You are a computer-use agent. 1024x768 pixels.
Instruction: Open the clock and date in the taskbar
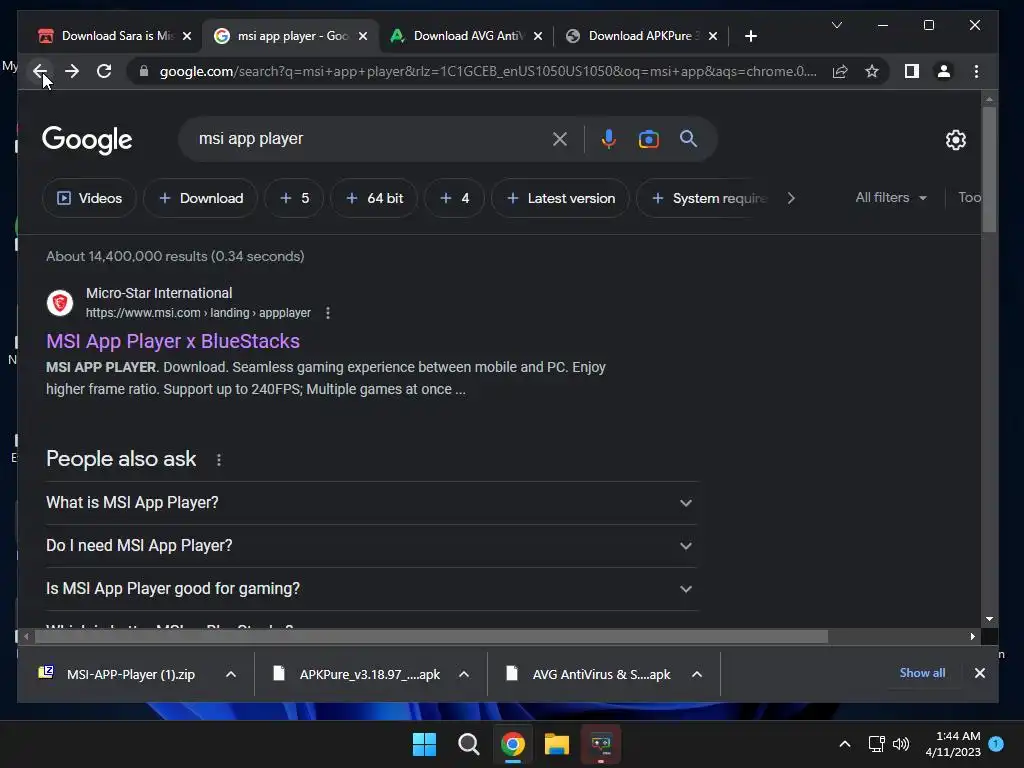coord(953,744)
